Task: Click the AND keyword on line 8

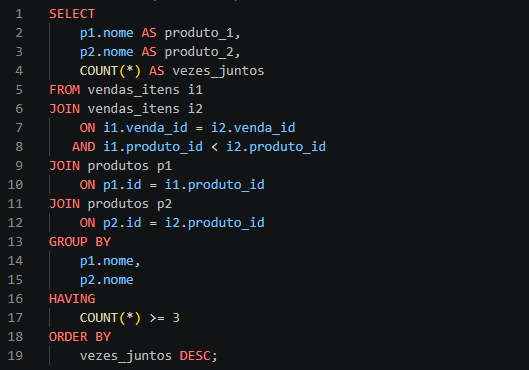Action: (x=83, y=147)
